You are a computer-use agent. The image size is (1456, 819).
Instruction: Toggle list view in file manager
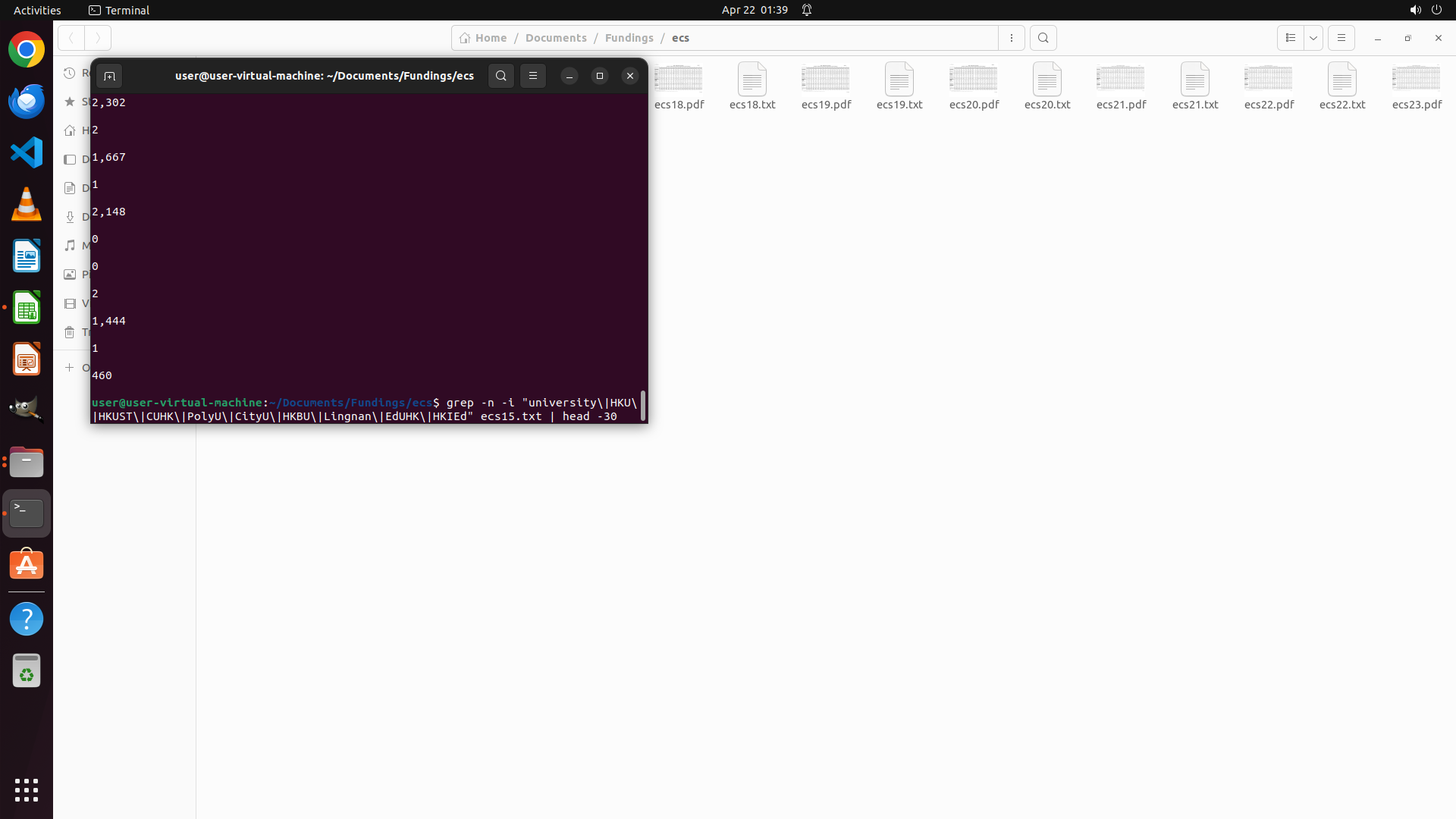click(1290, 38)
